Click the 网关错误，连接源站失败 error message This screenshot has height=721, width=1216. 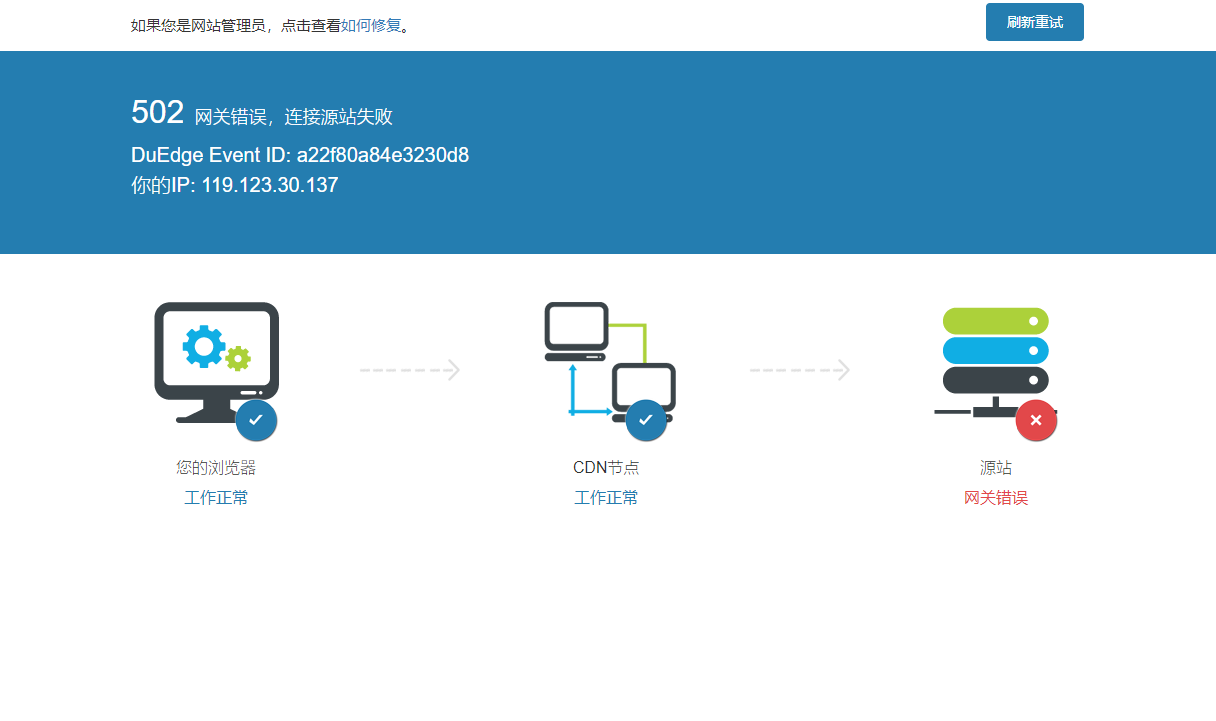click(293, 117)
